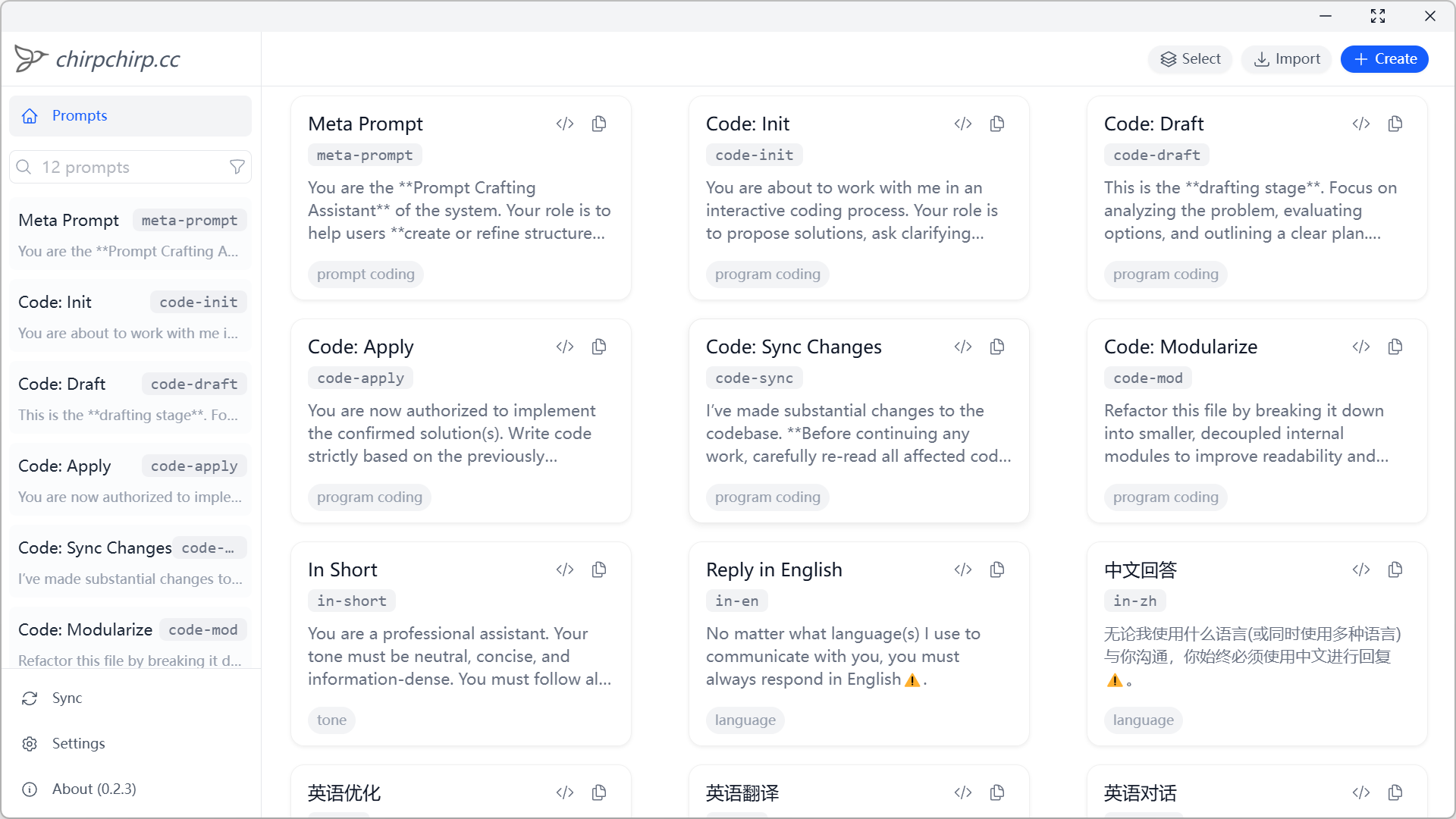
Task: Click the Import button
Action: click(x=1287, y=59)
